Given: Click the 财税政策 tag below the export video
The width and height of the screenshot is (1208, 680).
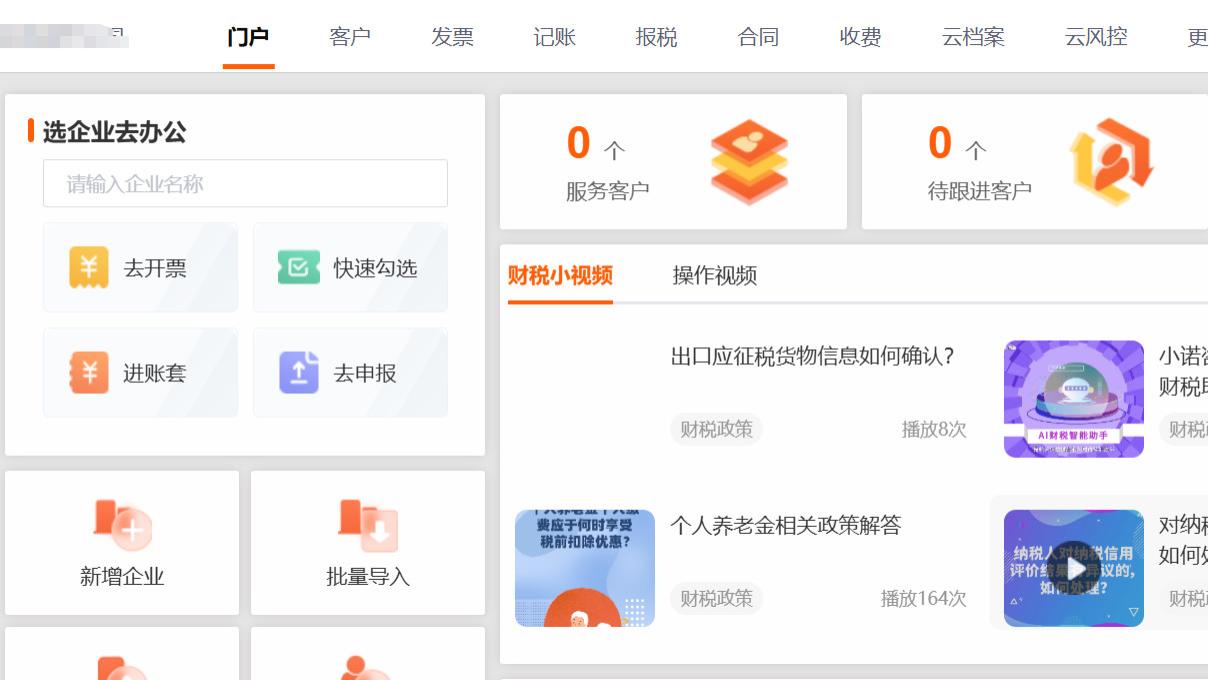Looking at the screenshot, I should point(716,429).
